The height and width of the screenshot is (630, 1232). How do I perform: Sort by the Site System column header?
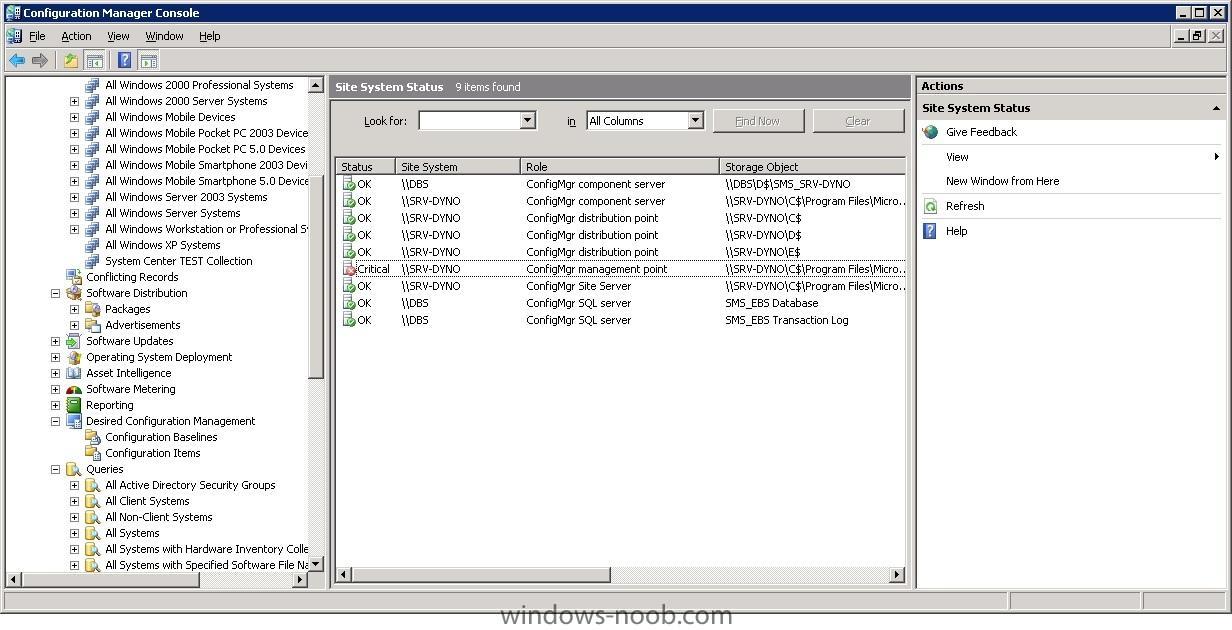[x=458, y=167]
